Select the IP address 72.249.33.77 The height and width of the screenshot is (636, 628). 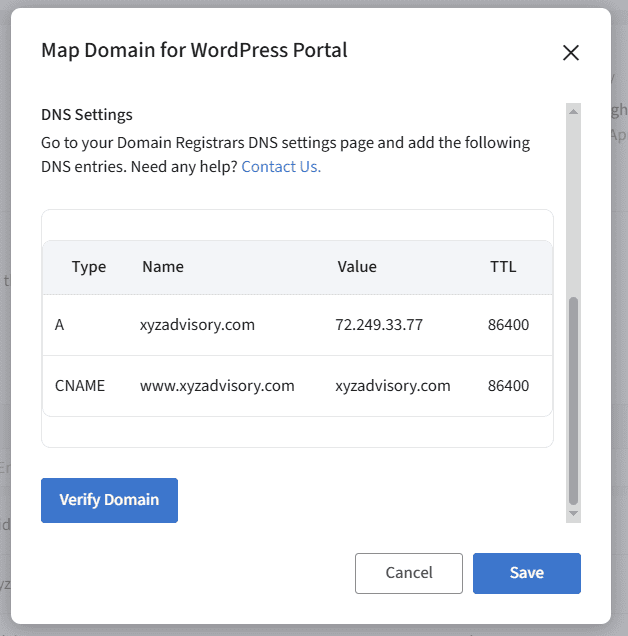click(x=379, y=325)
